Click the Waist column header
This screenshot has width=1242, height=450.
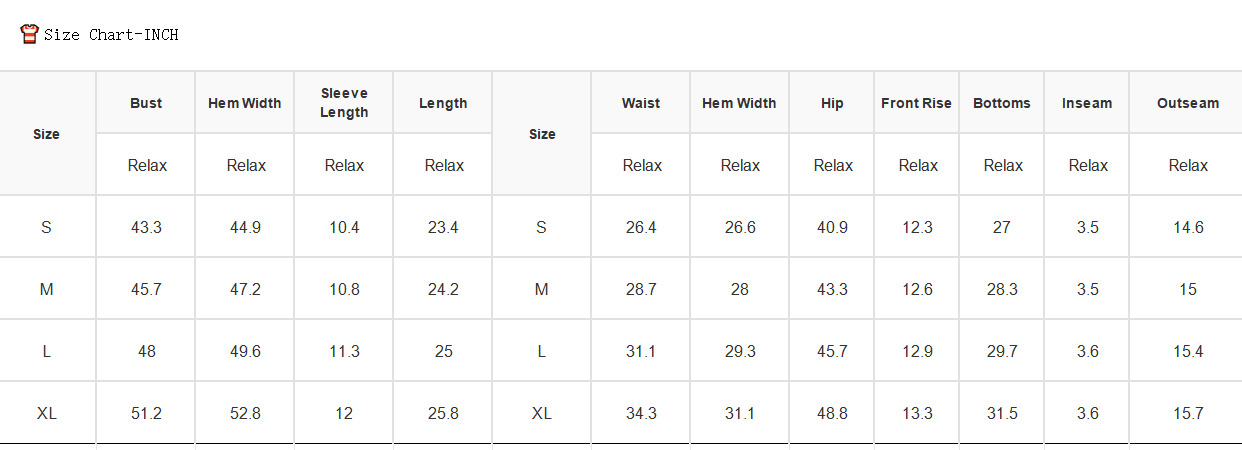pos(641,103)
